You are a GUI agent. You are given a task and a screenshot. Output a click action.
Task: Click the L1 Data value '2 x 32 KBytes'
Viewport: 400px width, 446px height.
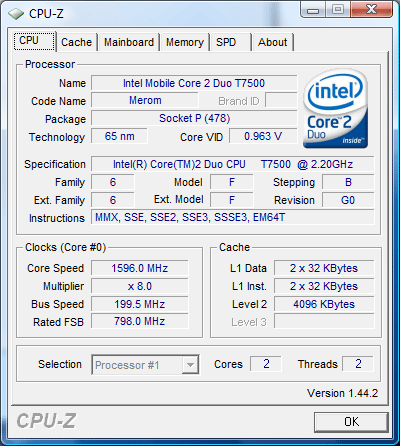[x=324, y=268]
